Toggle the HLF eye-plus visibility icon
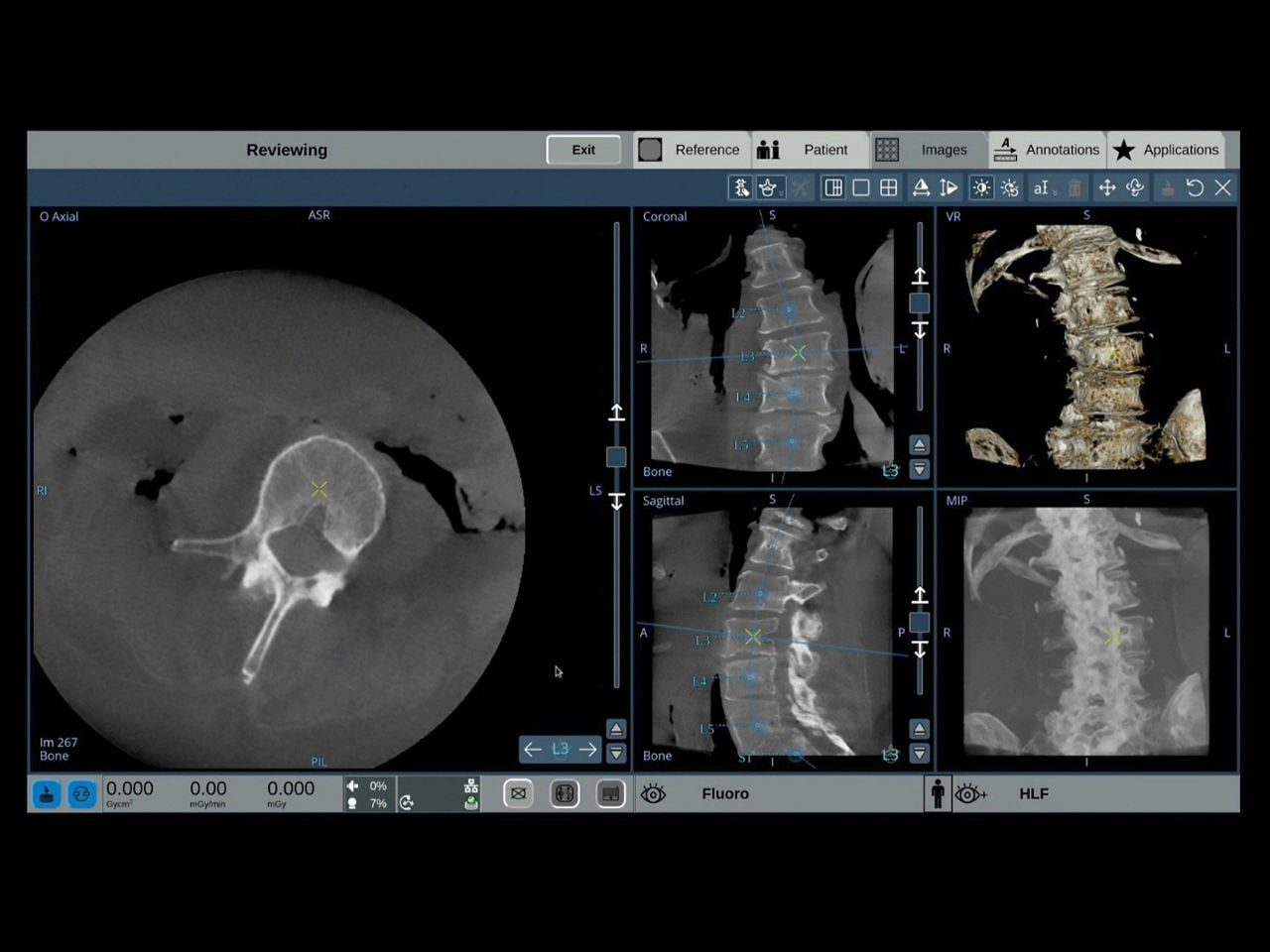Image resolution: width=1270 pixels, height=952 pixels. pos(970,793)
